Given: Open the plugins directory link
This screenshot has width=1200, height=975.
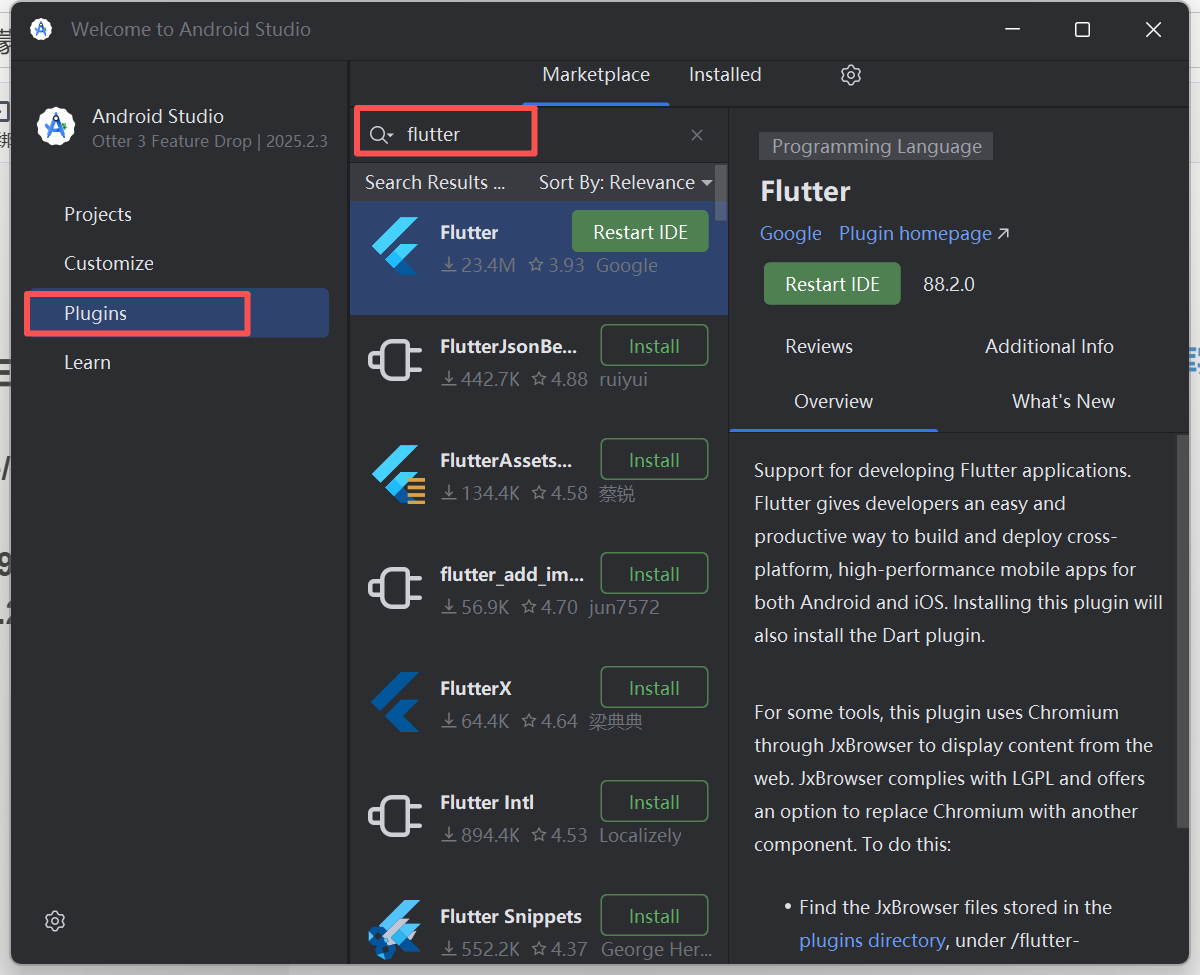Looking at the screenshot, I should click(x=872, y=940).
